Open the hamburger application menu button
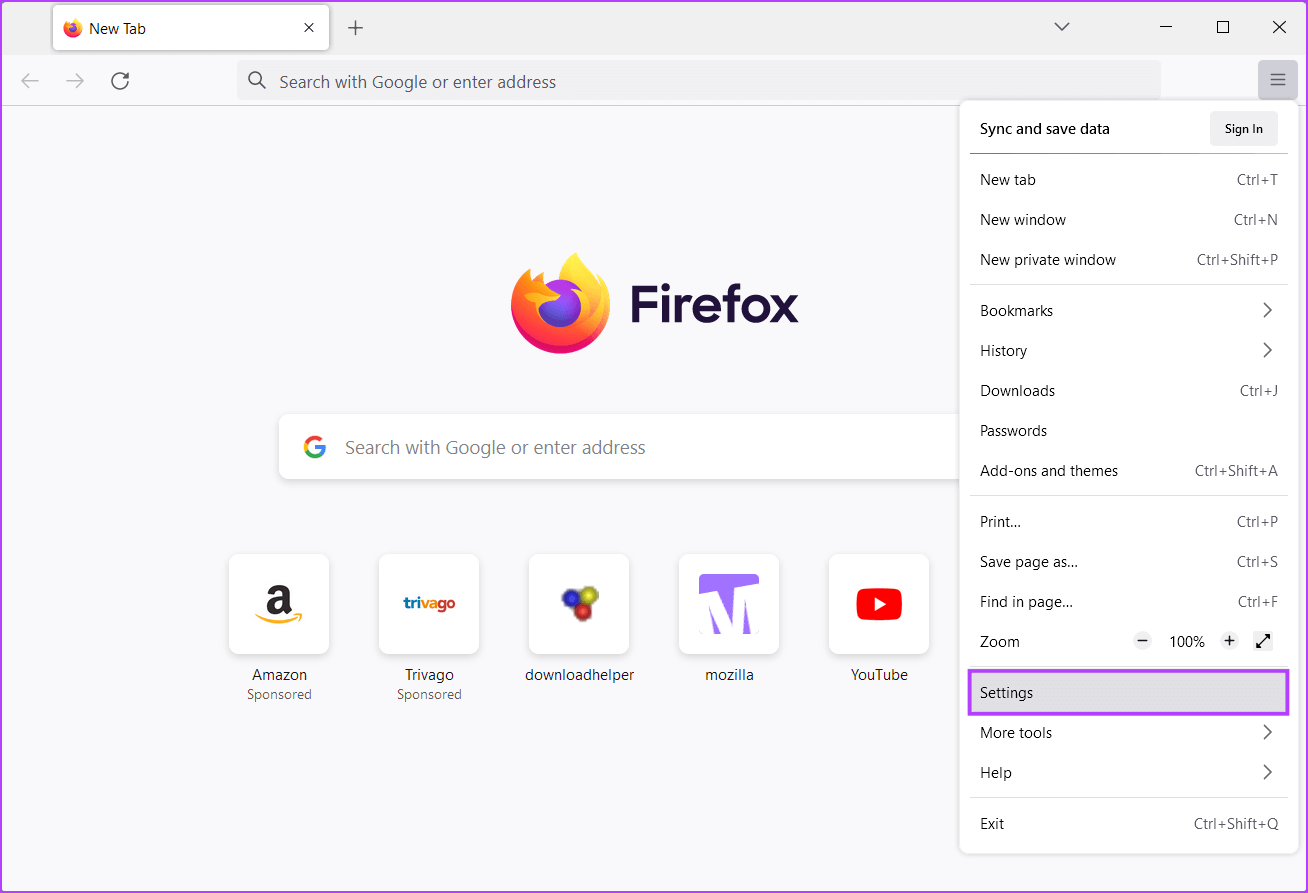Image resolution: width=1308 pixels, height=893 pixels. 1278,80
